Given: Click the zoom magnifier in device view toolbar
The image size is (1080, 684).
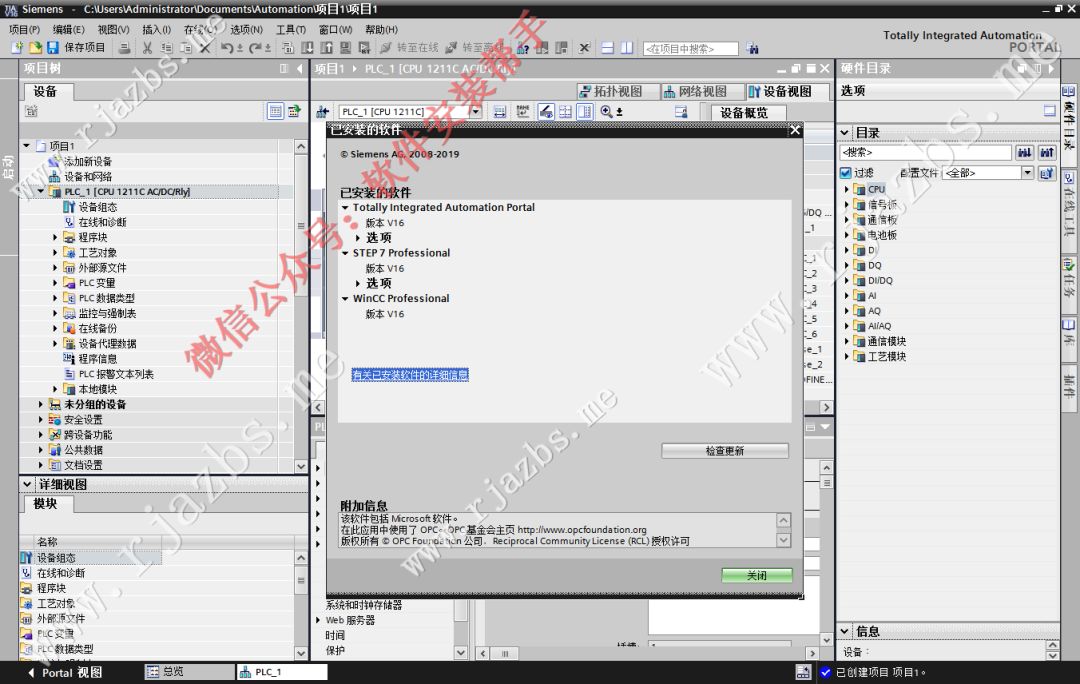Looking at the screenshot, I should tap(606, 112).
